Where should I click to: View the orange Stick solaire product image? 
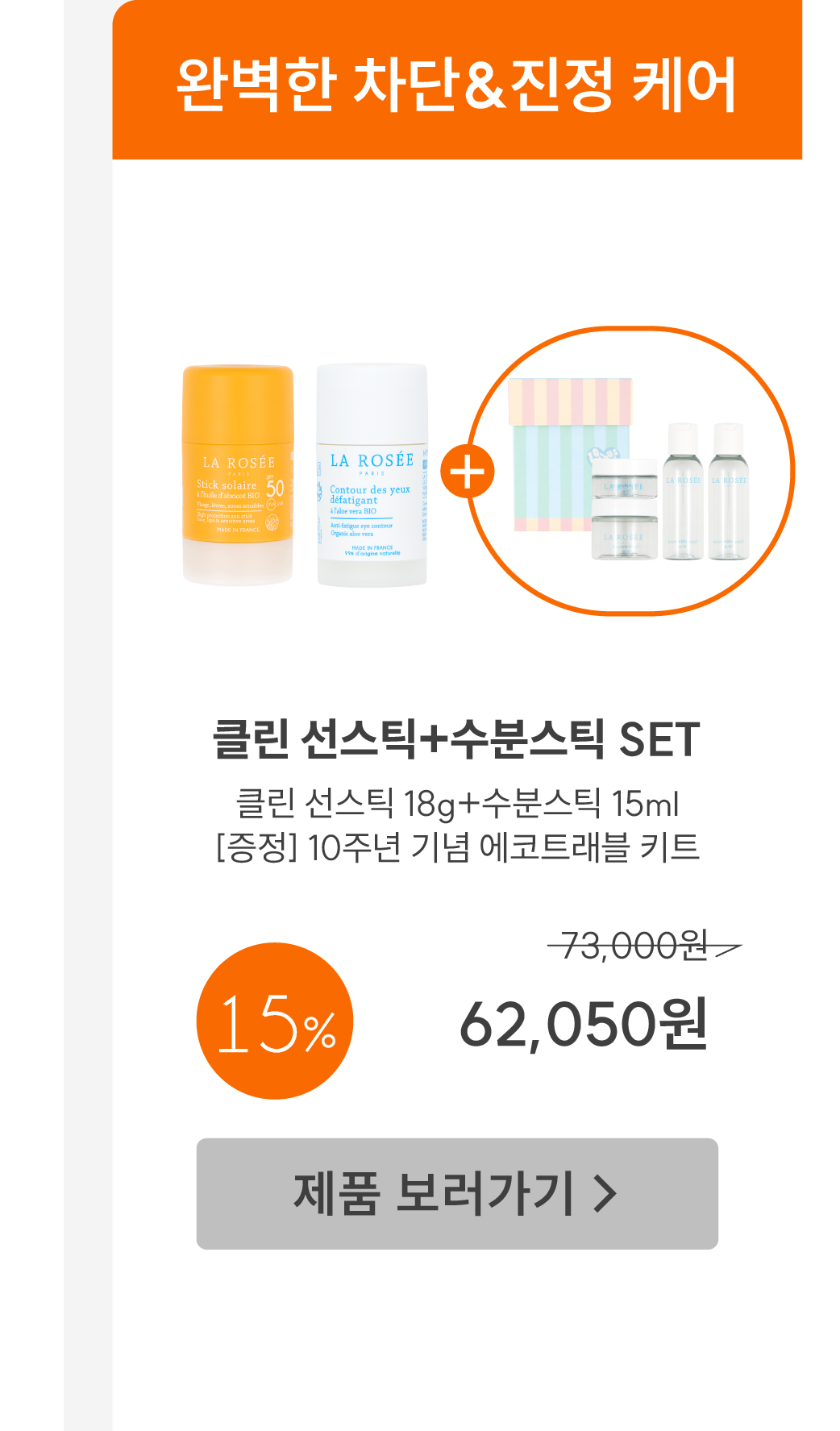point(239,476)
